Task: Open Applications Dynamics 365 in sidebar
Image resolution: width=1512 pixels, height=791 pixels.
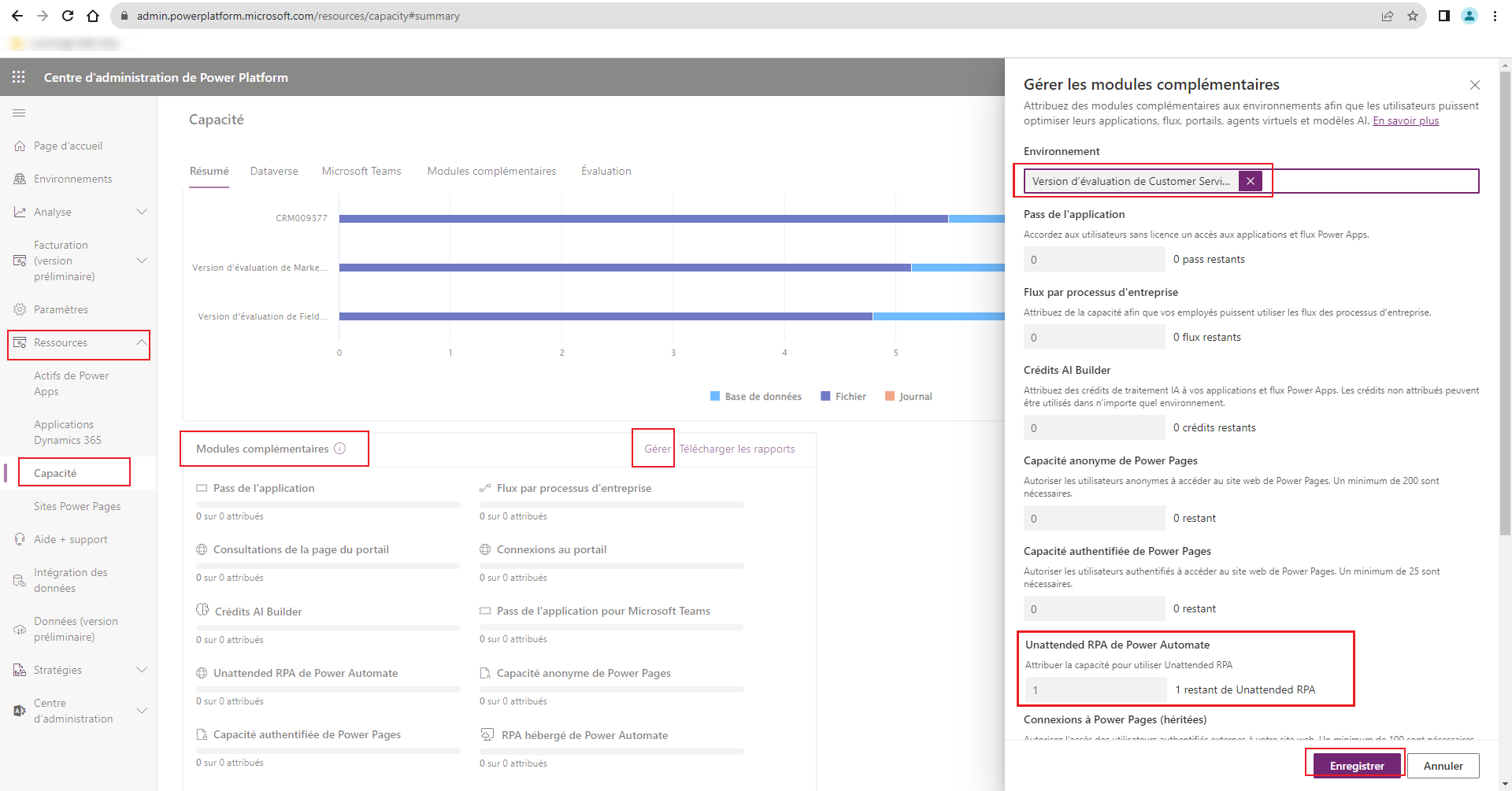Action: 68,432
